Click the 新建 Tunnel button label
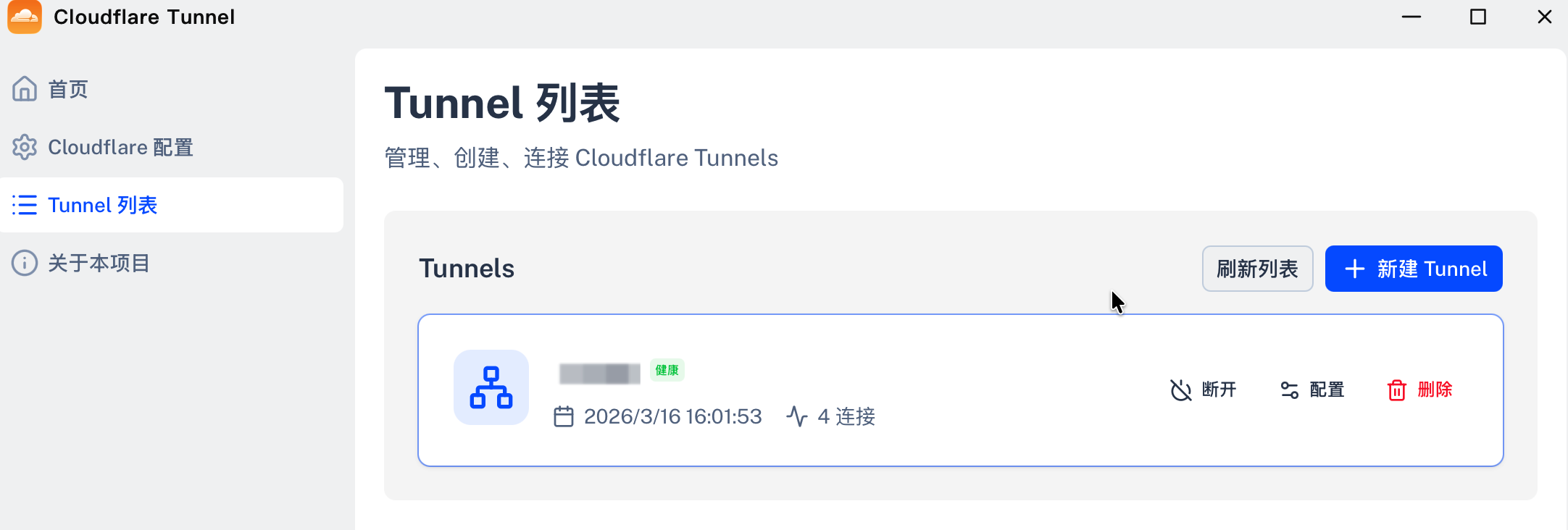The height and width of the screenshot is (530, 1568). pyautogui.click(x=1432, y=269)
